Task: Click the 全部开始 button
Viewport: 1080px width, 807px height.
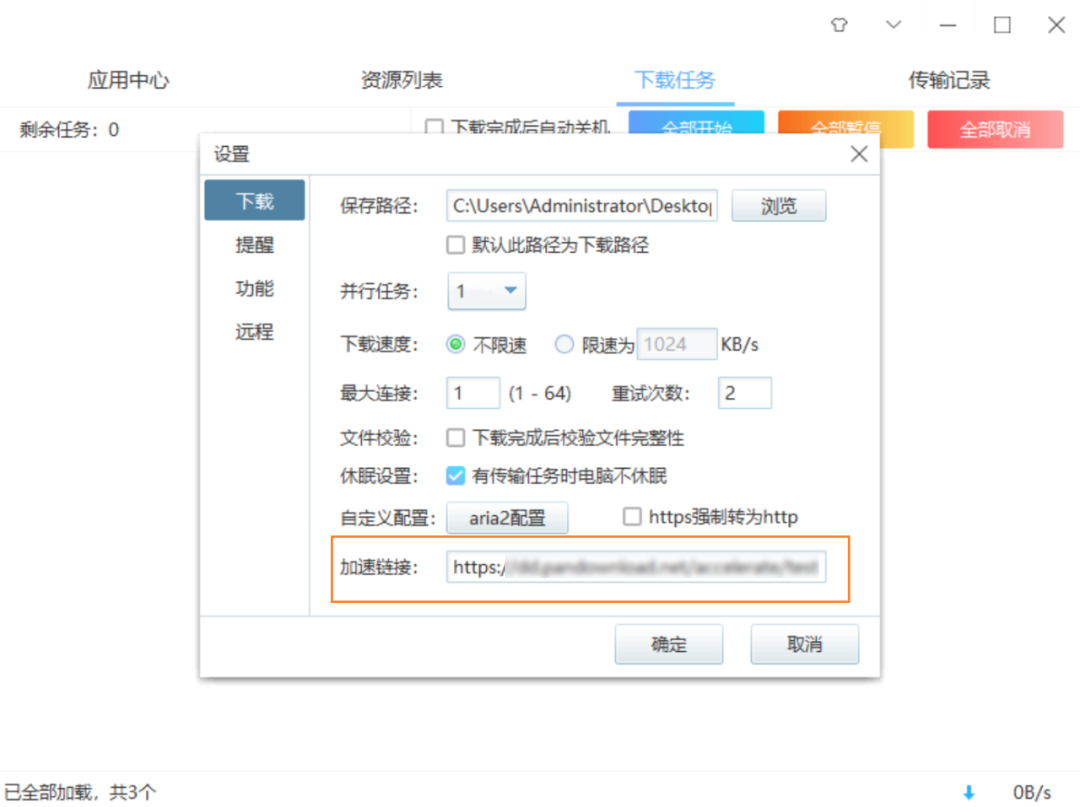Action: coord(696,122)
